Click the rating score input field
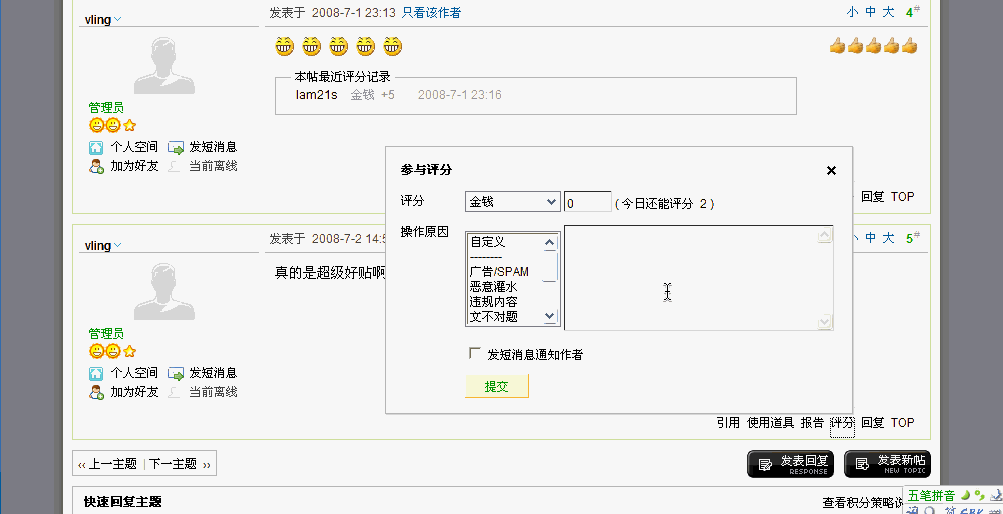 pyautogui.click(x=588, y=202)
